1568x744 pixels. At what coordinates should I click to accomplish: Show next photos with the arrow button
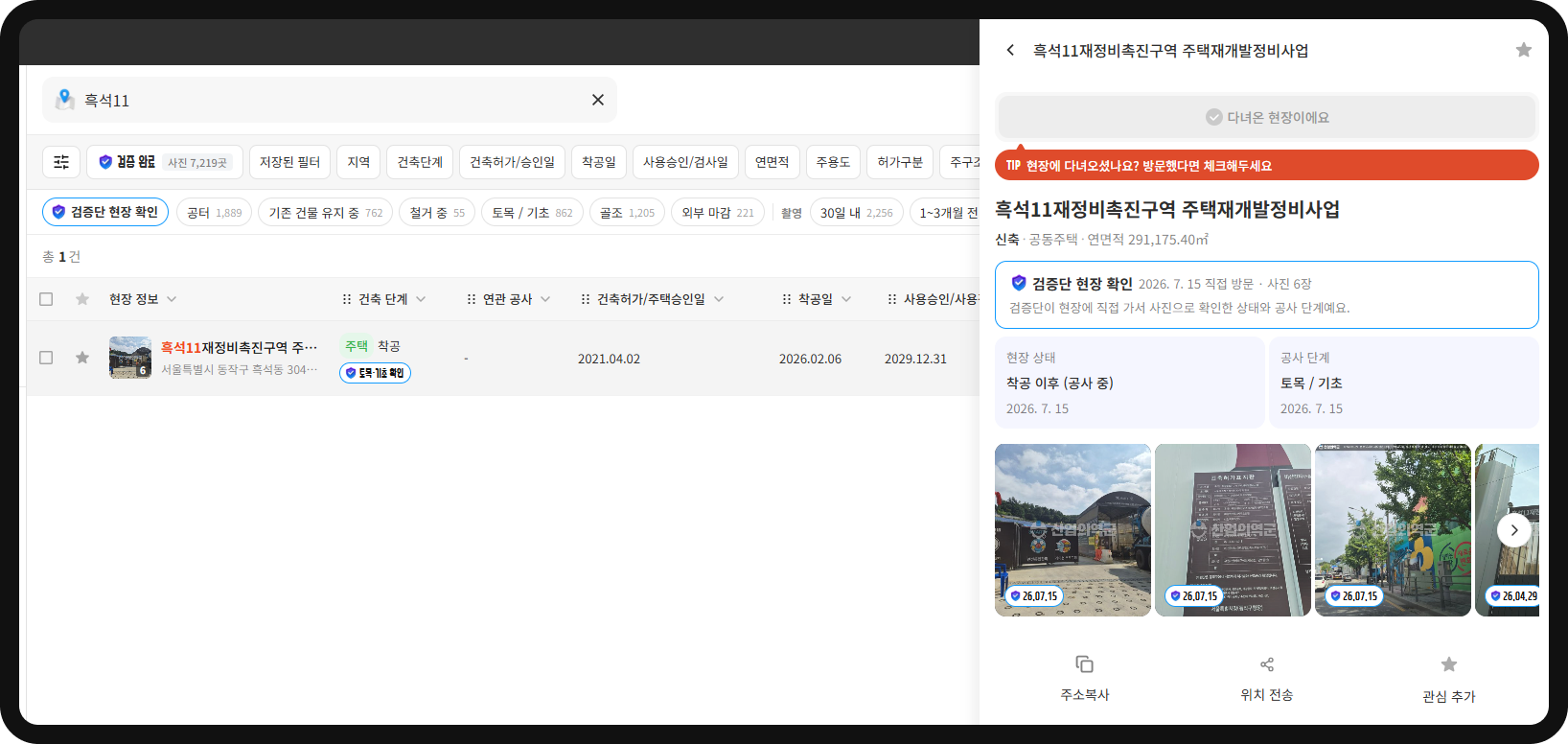click(x=1514, y=529)
